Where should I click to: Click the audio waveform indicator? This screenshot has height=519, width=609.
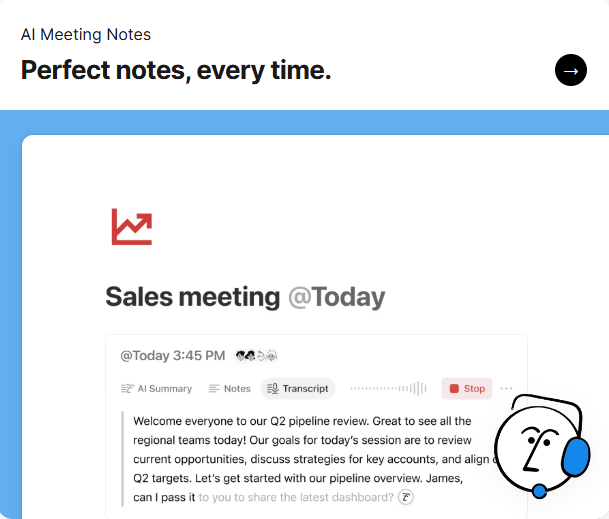[x=388, y=389]
